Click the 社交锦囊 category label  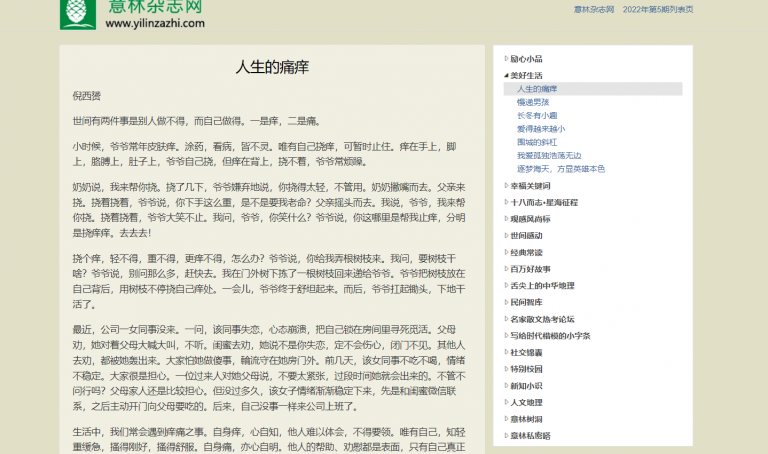pos(526,352)
